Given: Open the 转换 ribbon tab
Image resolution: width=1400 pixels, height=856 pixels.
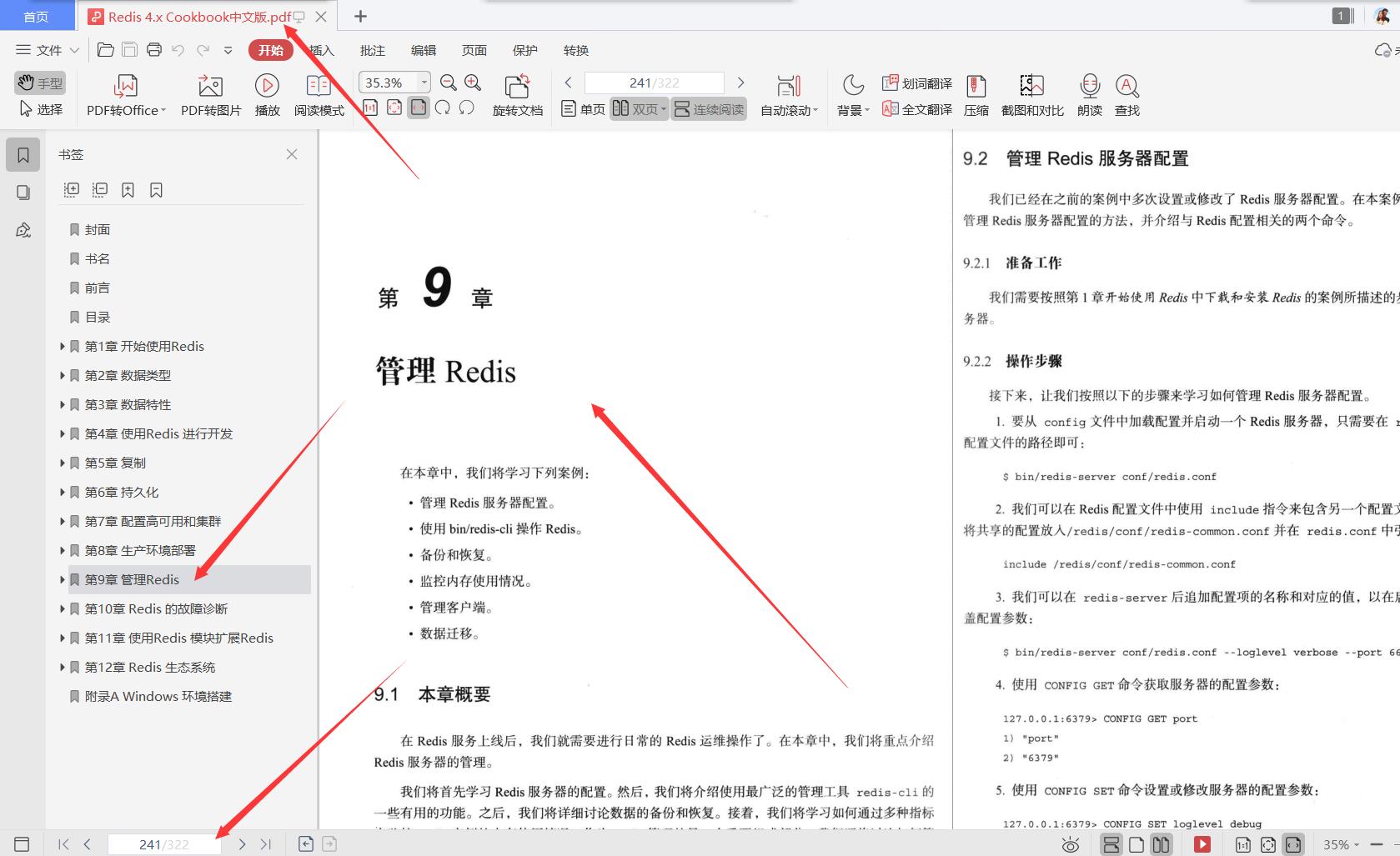Looking at the screenshot, I should [576, 50].
